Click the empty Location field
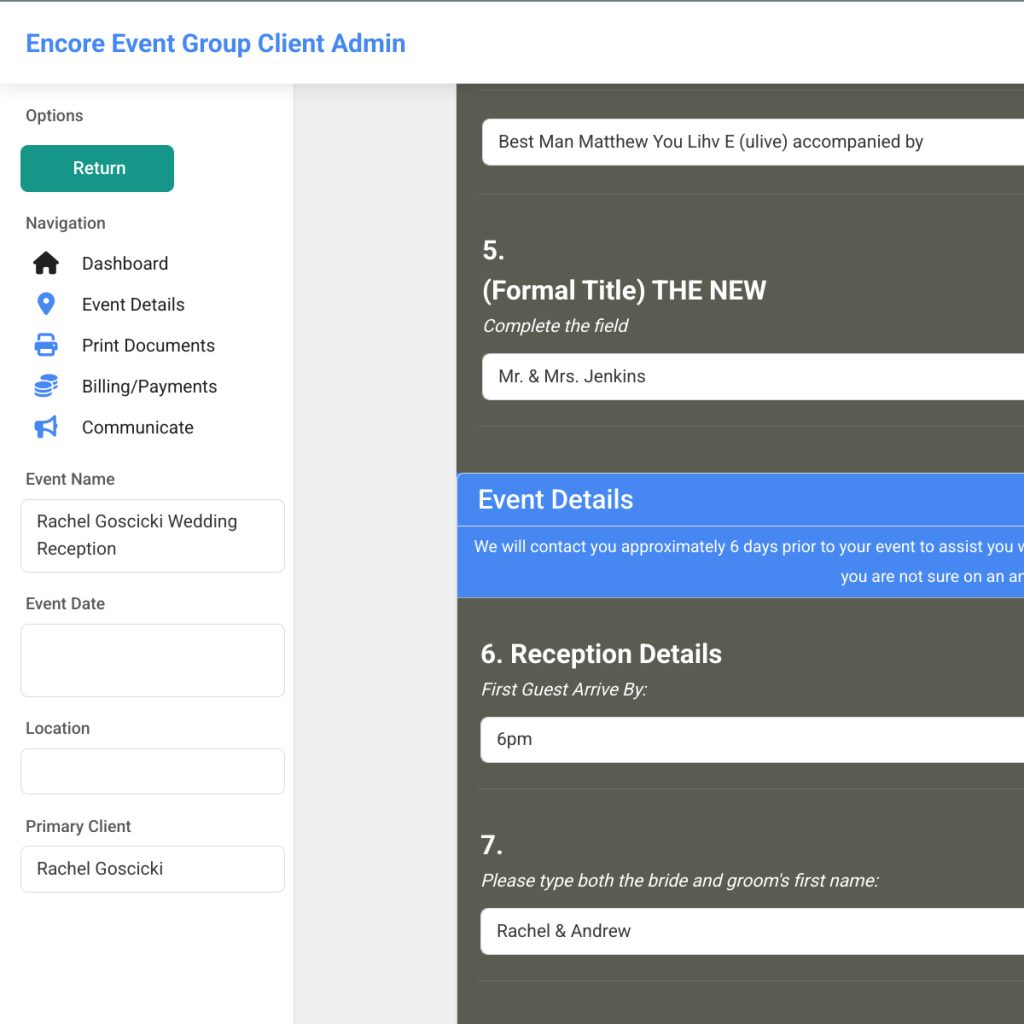The image size is (1024, 1024). (x=152, y=771)
